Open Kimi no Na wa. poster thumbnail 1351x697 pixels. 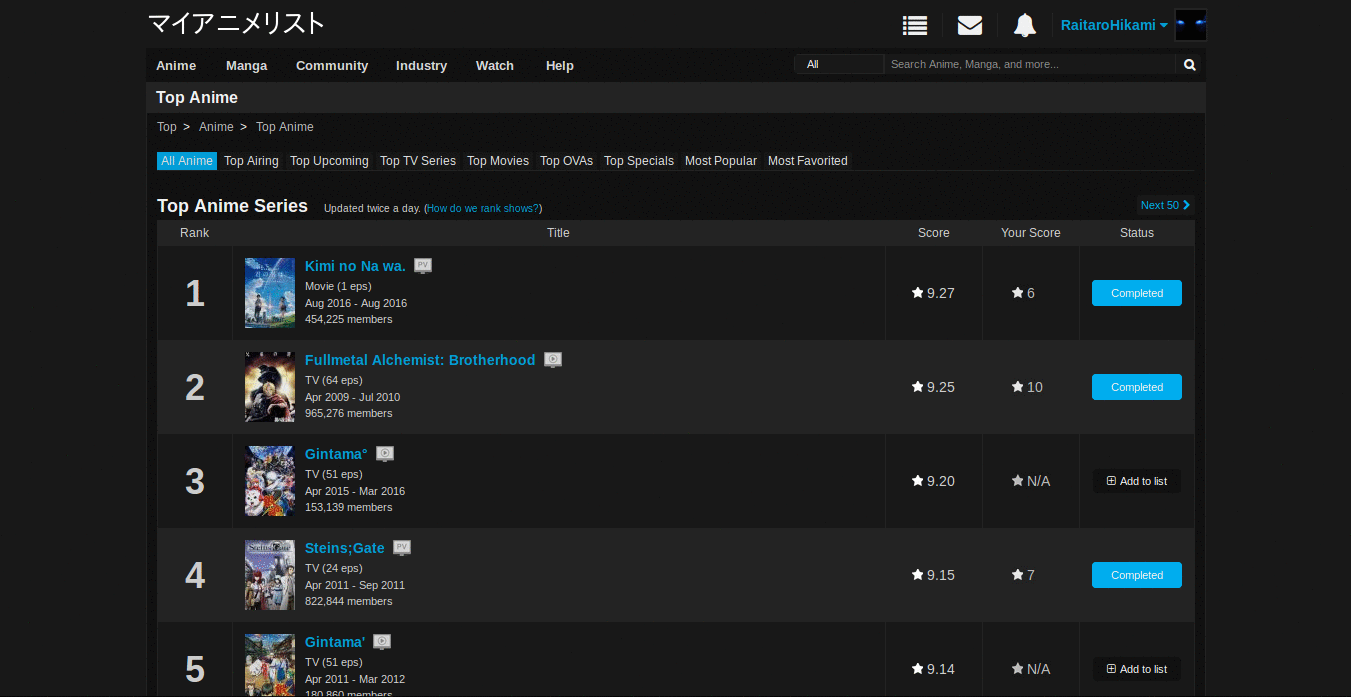click(x=270, y=293)
